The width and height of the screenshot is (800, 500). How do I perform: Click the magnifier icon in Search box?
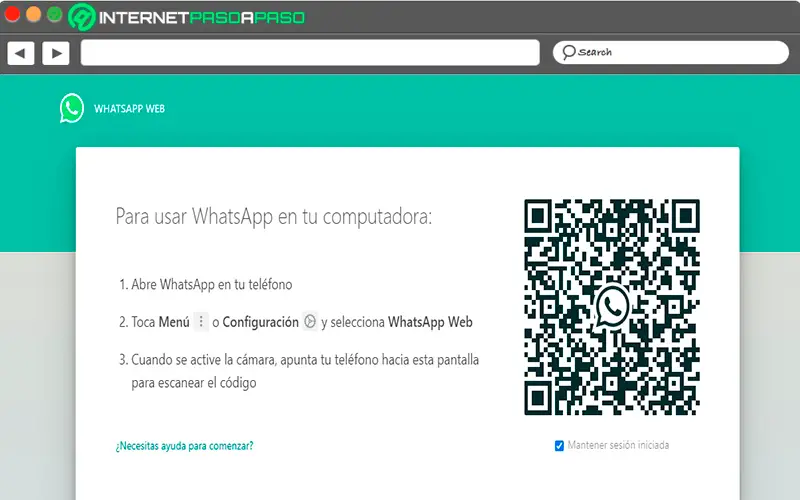[568, 52]
